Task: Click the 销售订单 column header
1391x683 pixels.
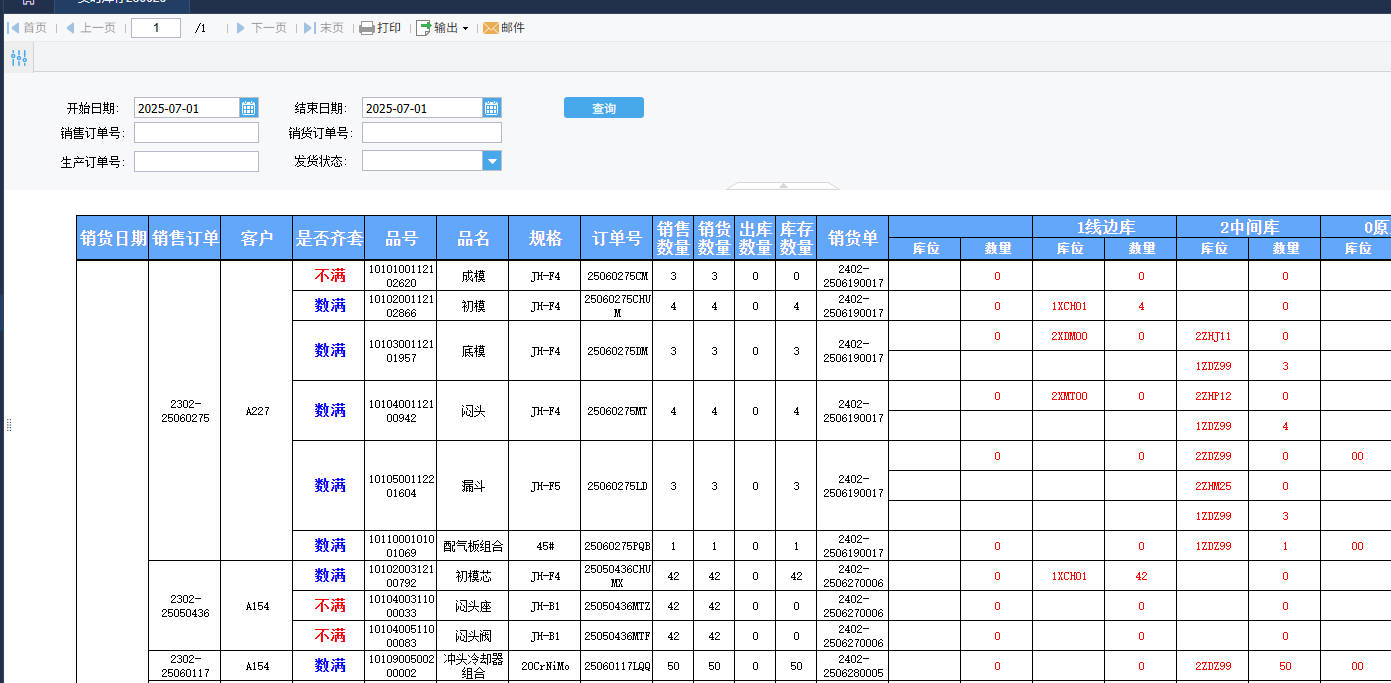Action: pos(185,238)
